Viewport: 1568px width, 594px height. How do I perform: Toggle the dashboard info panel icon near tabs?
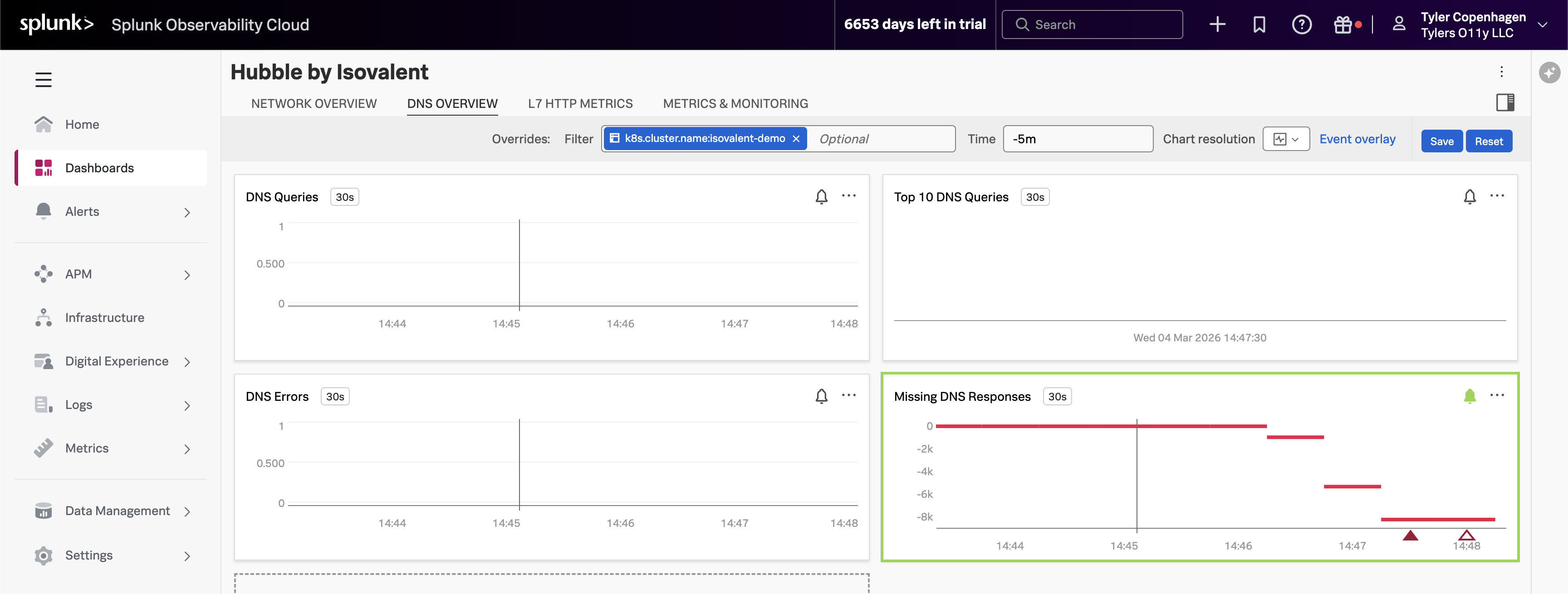(x=1506, y=102)
